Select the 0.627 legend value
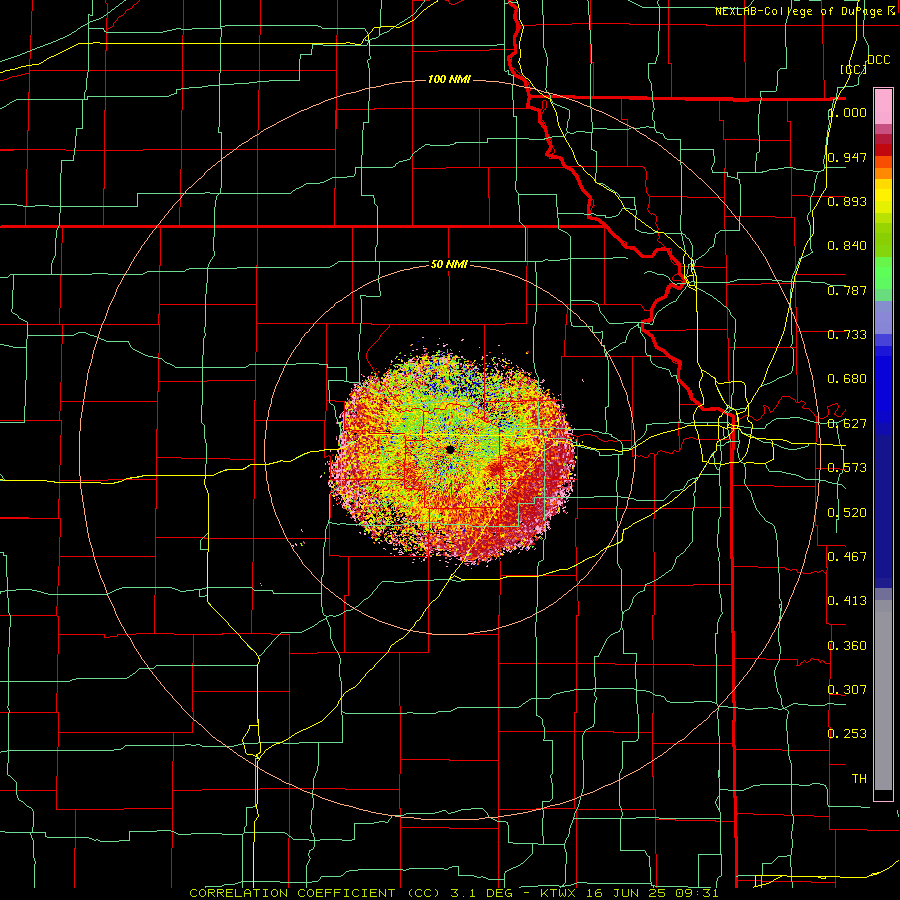Viewport: 900px width, 900px height. (847, 424)
